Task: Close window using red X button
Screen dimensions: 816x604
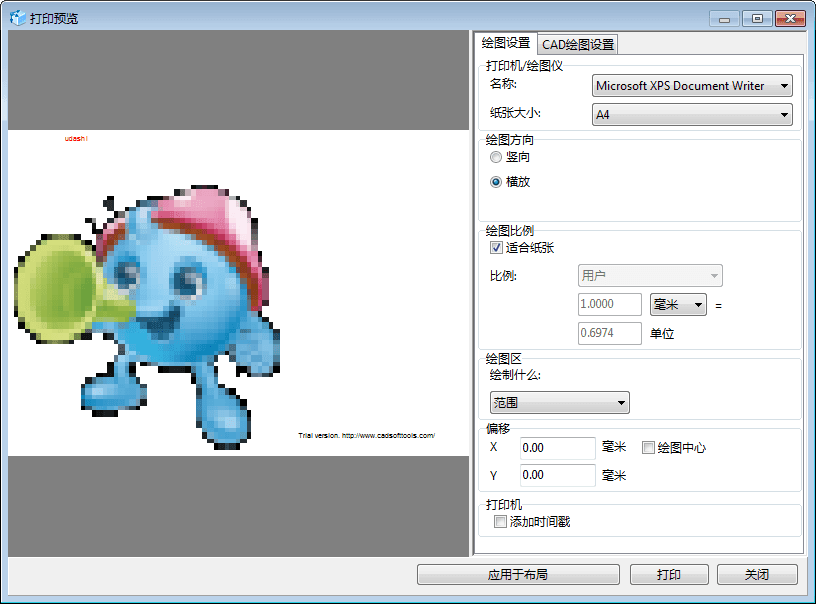Action: click(790, 18)
